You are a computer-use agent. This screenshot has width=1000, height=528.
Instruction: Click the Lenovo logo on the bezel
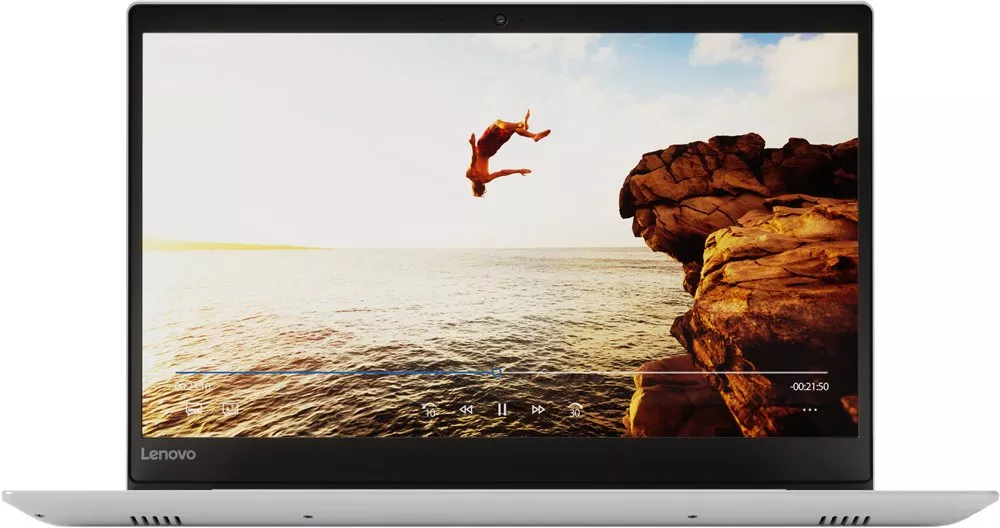(168, 454)
